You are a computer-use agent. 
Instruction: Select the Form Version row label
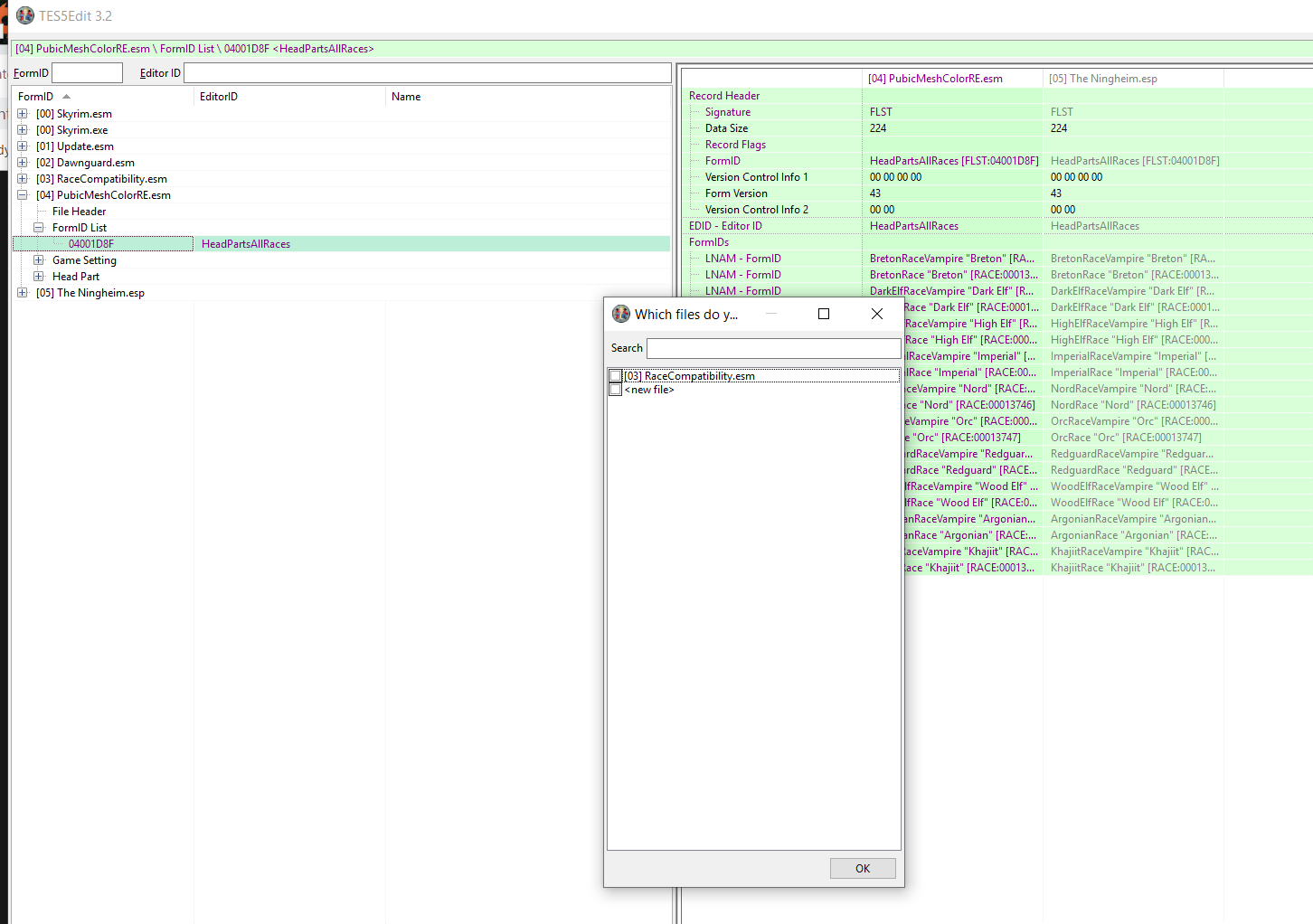(x=736, y=193)
